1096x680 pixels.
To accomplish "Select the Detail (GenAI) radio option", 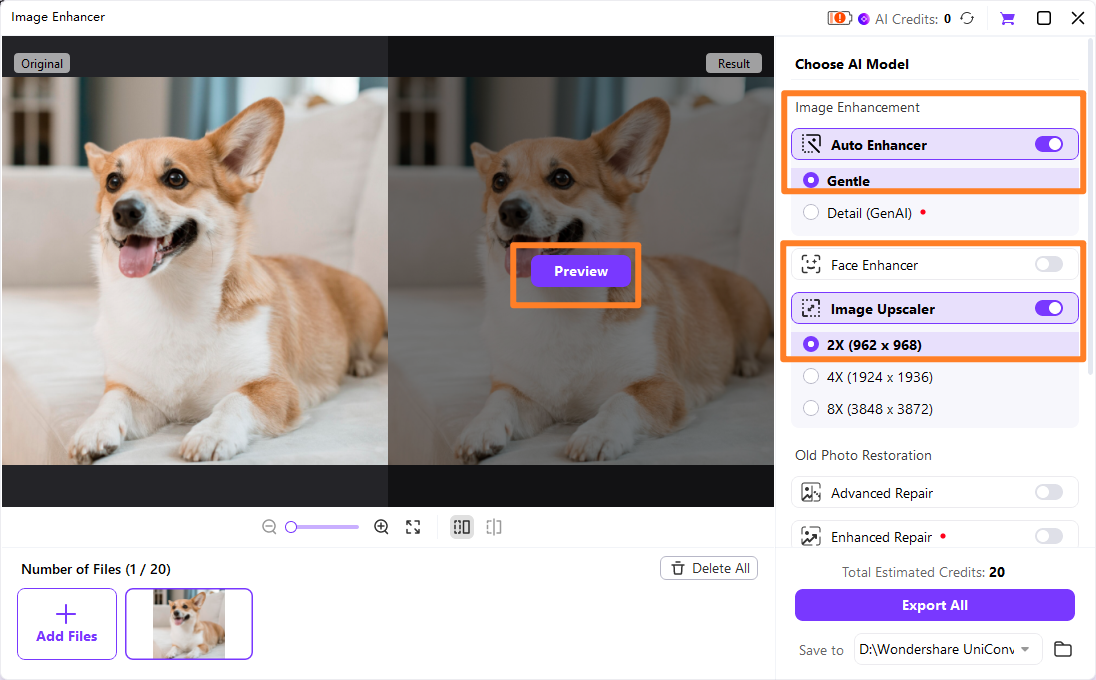I will 811,212.
